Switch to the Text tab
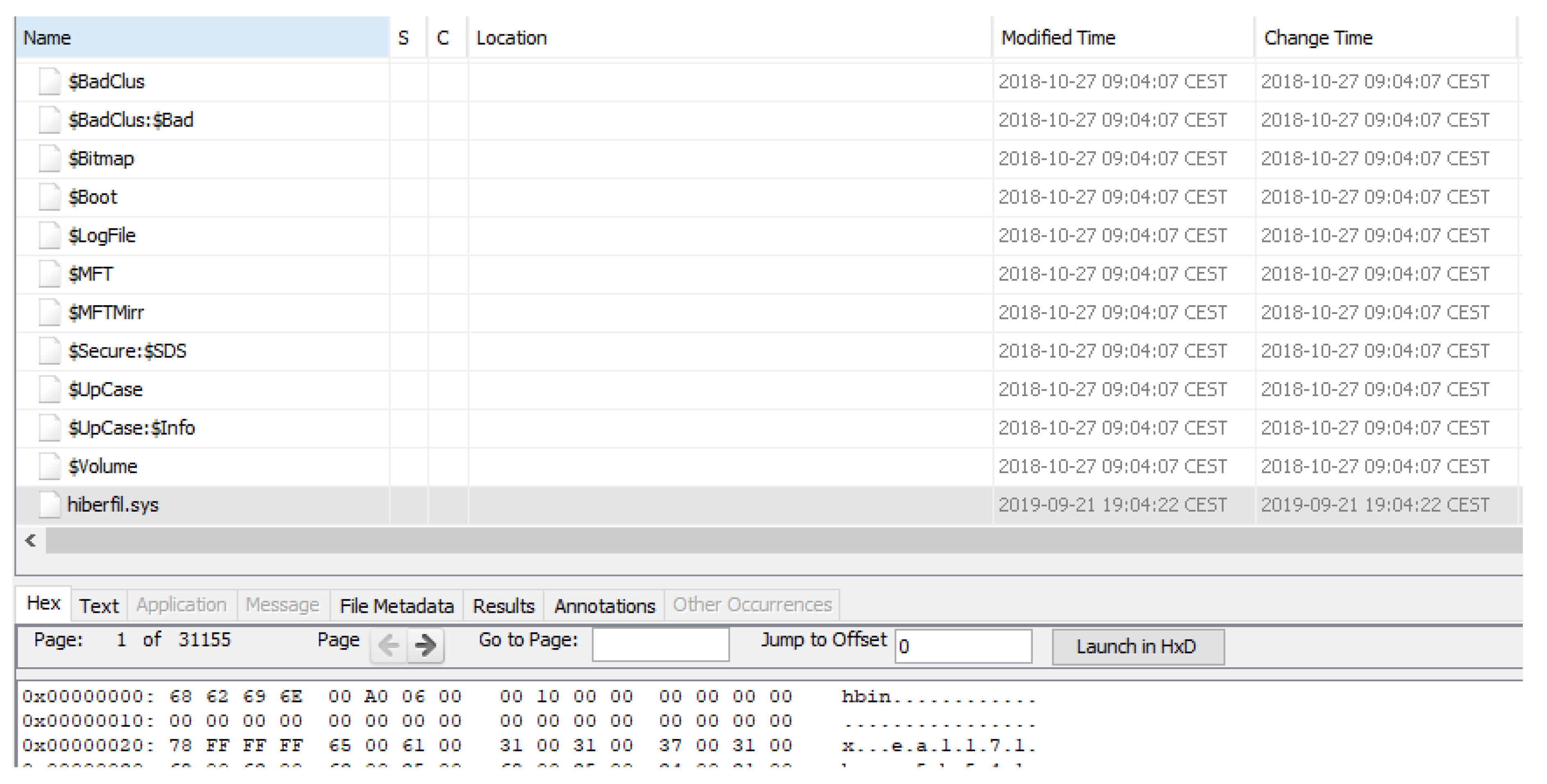Screen dimensions: 1547x784 coord(99,606)
